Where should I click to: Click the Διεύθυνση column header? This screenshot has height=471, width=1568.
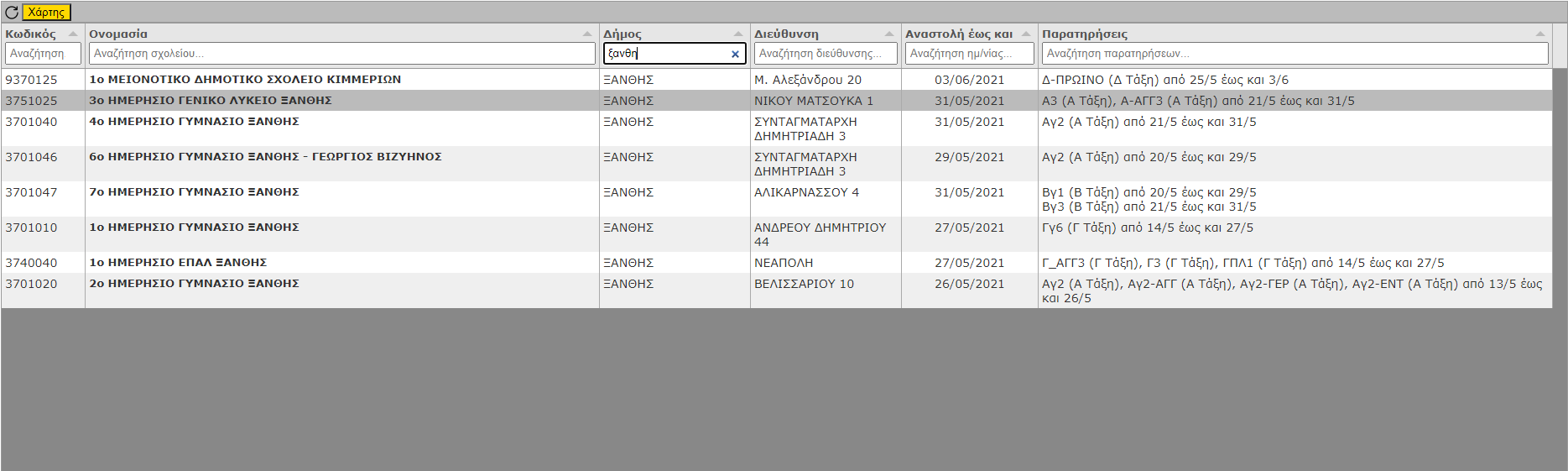coord(786,34)
